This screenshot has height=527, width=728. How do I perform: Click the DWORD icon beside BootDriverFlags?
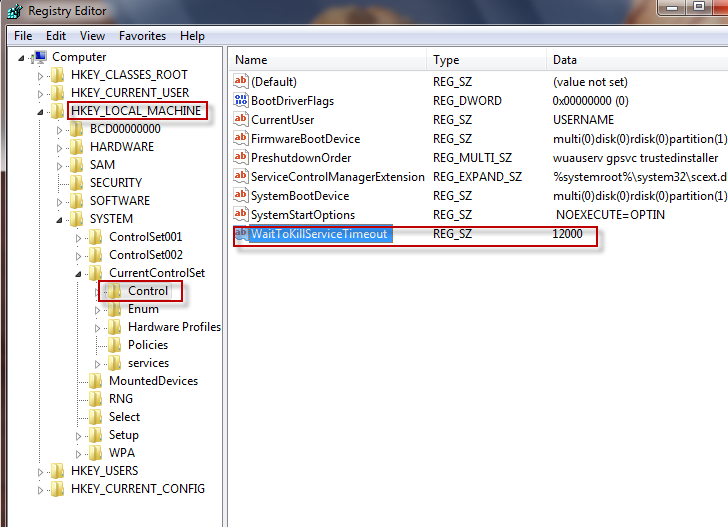240,100
